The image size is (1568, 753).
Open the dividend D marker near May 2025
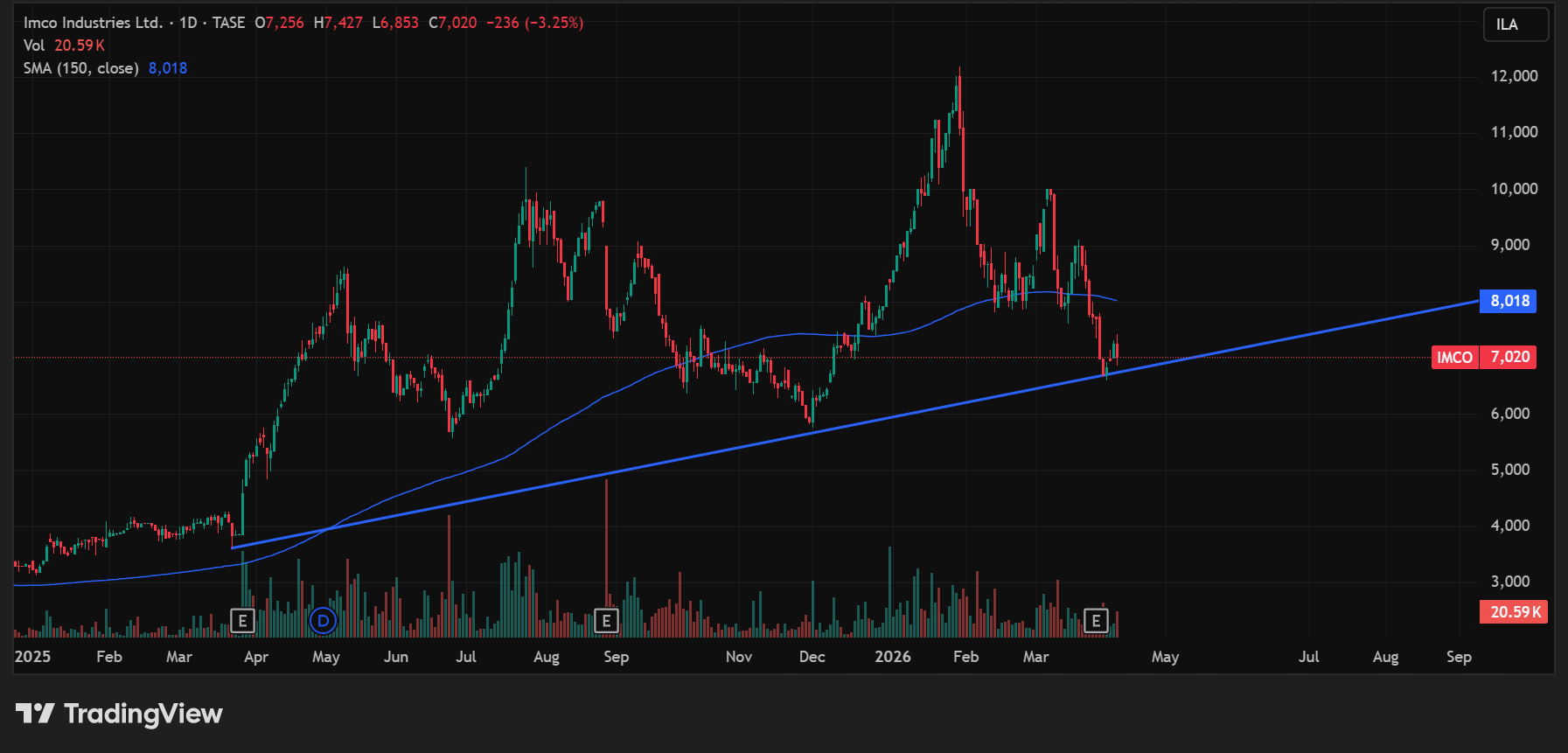point(324,621)
